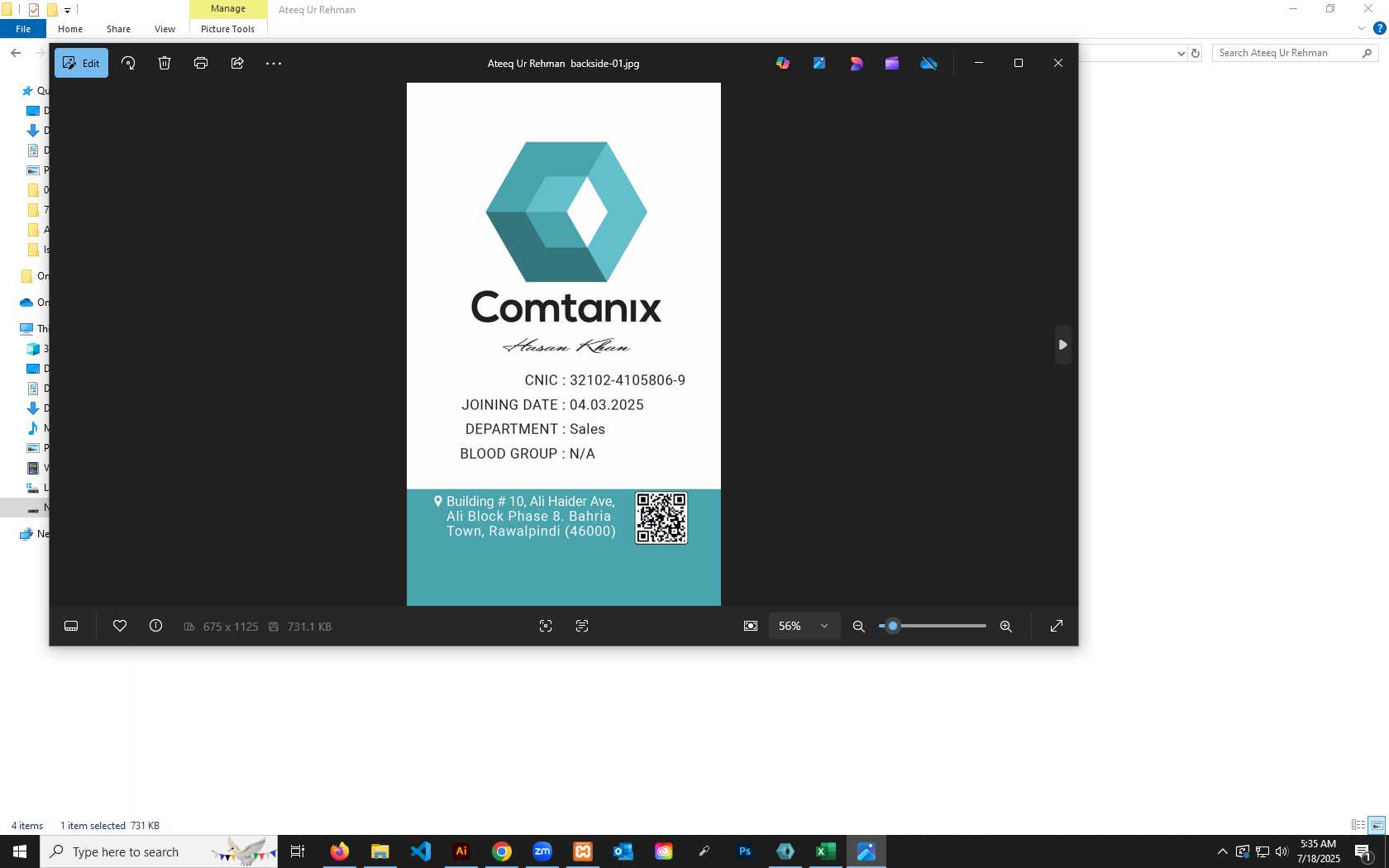Click the Edit button in Photos viewer
This screenshot has width=1389, height=868.
click(x=81, y=63)
